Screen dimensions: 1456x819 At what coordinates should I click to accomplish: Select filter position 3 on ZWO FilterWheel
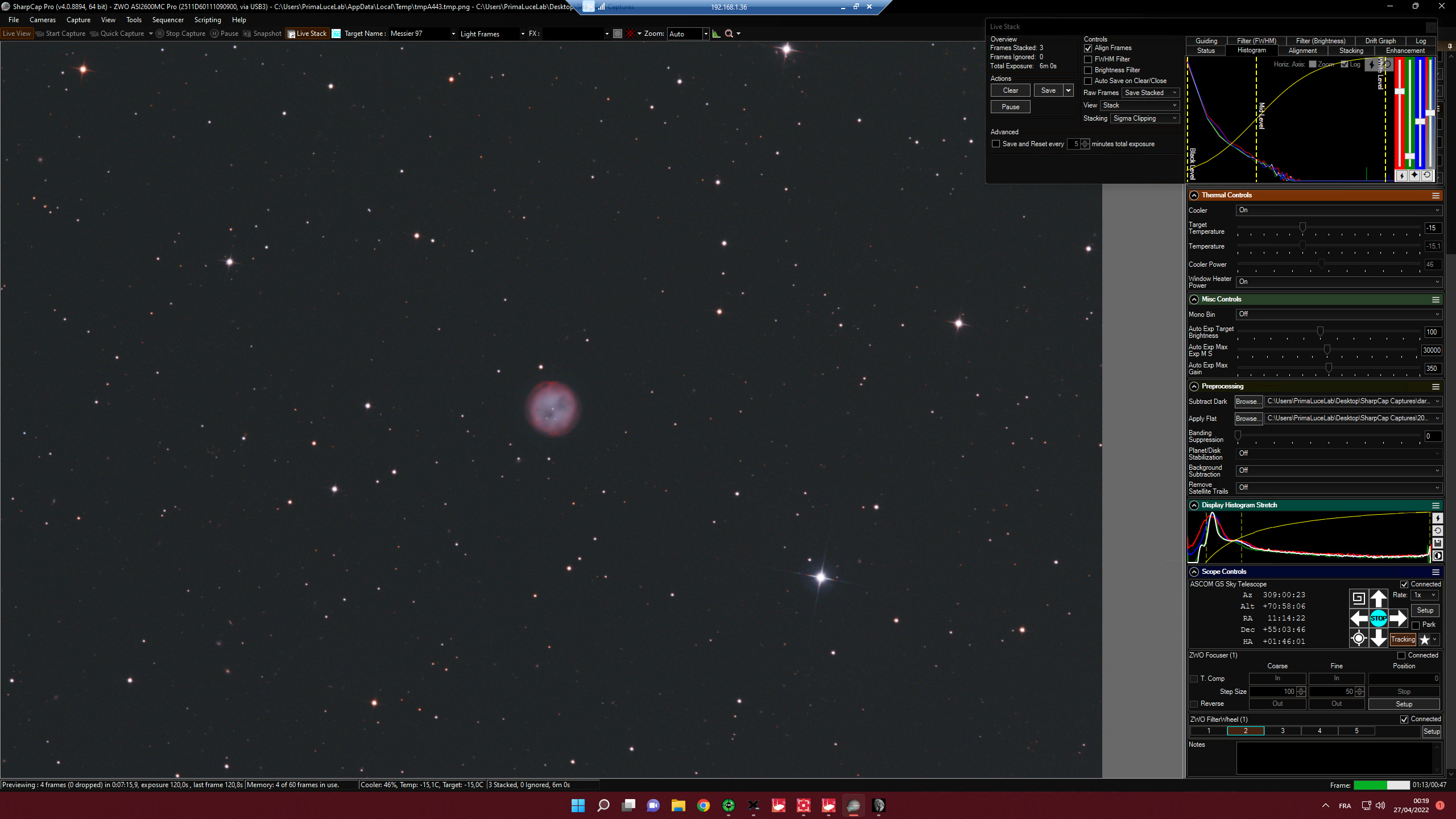coord(1282,731)
